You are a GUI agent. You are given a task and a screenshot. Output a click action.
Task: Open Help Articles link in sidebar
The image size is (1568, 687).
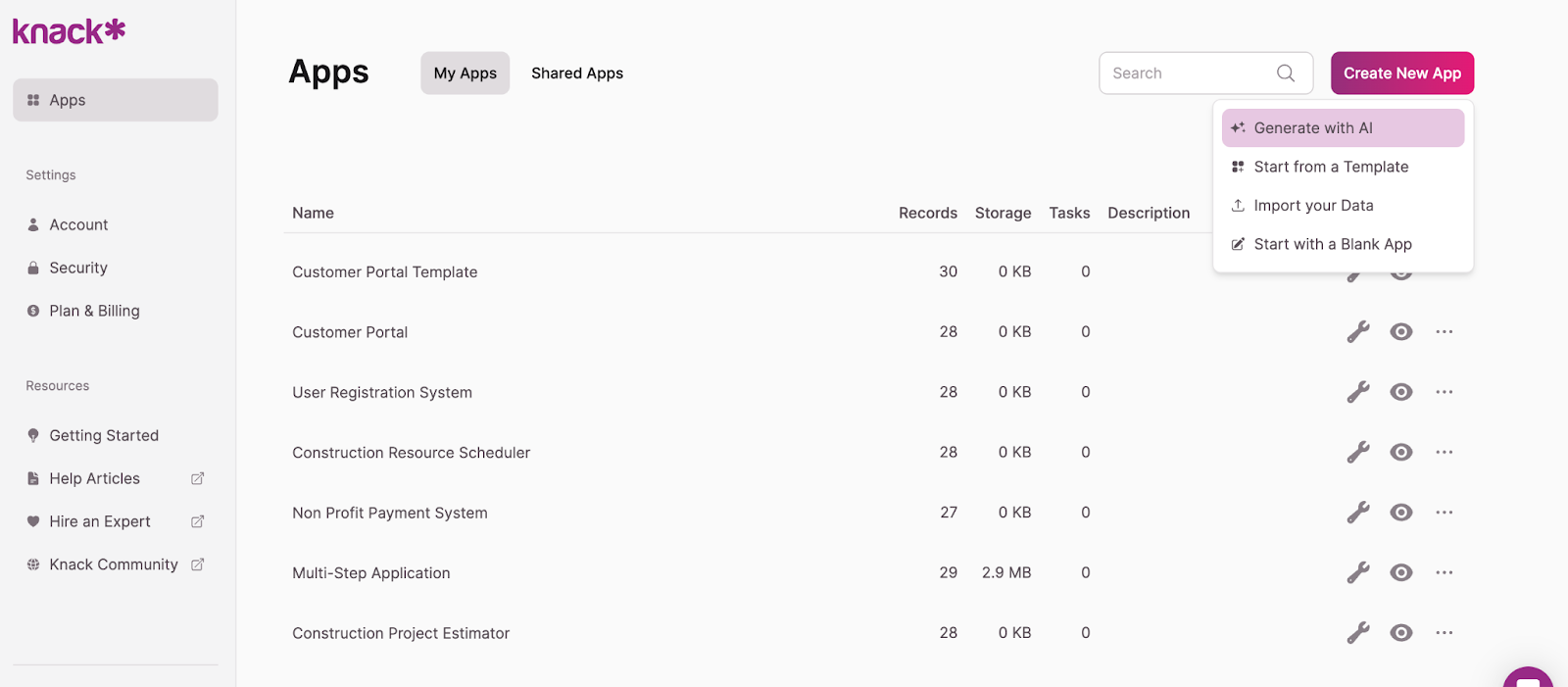tap(95, 479)
